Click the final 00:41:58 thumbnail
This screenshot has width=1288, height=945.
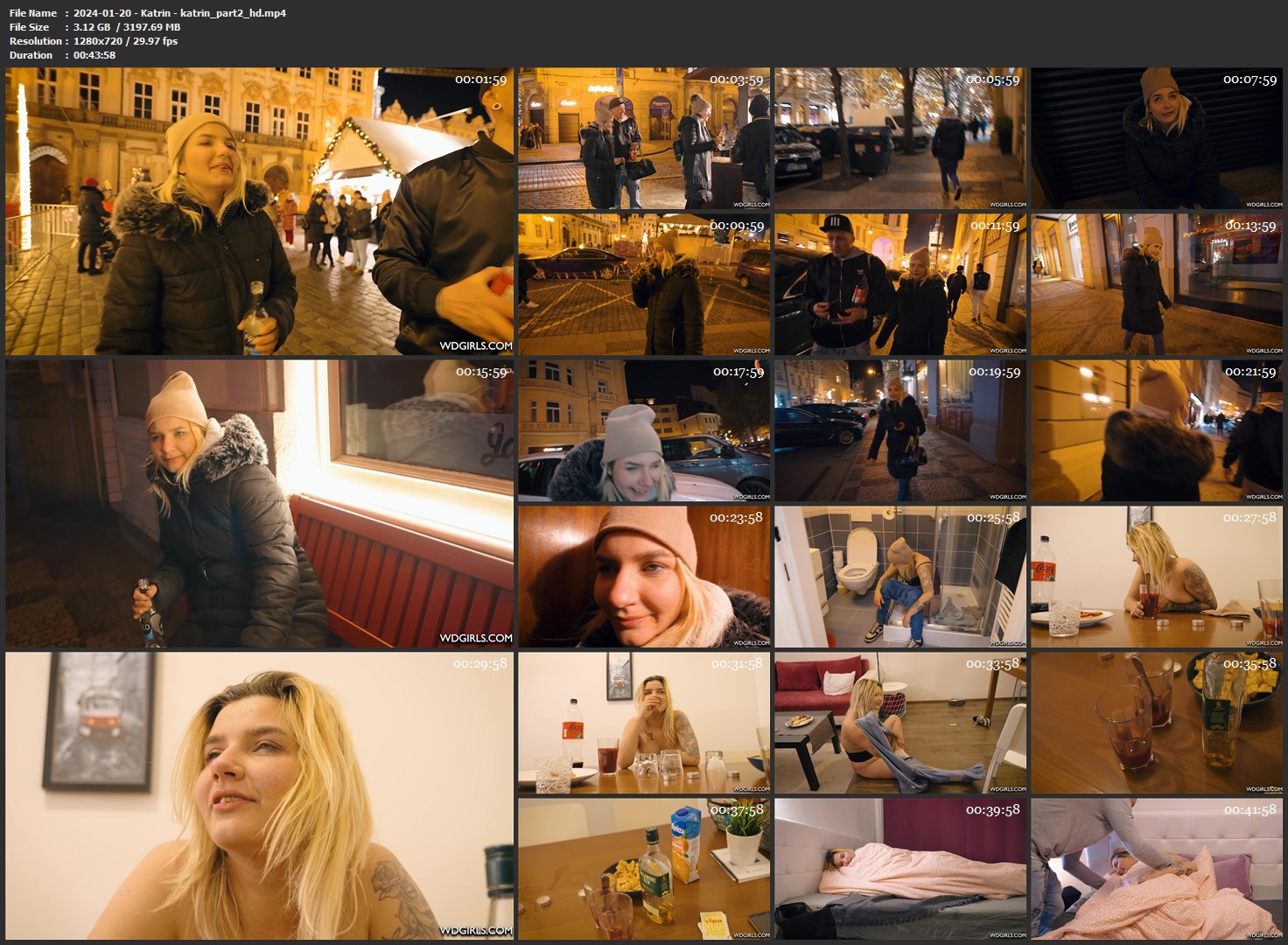click(x=1157, y=869)
